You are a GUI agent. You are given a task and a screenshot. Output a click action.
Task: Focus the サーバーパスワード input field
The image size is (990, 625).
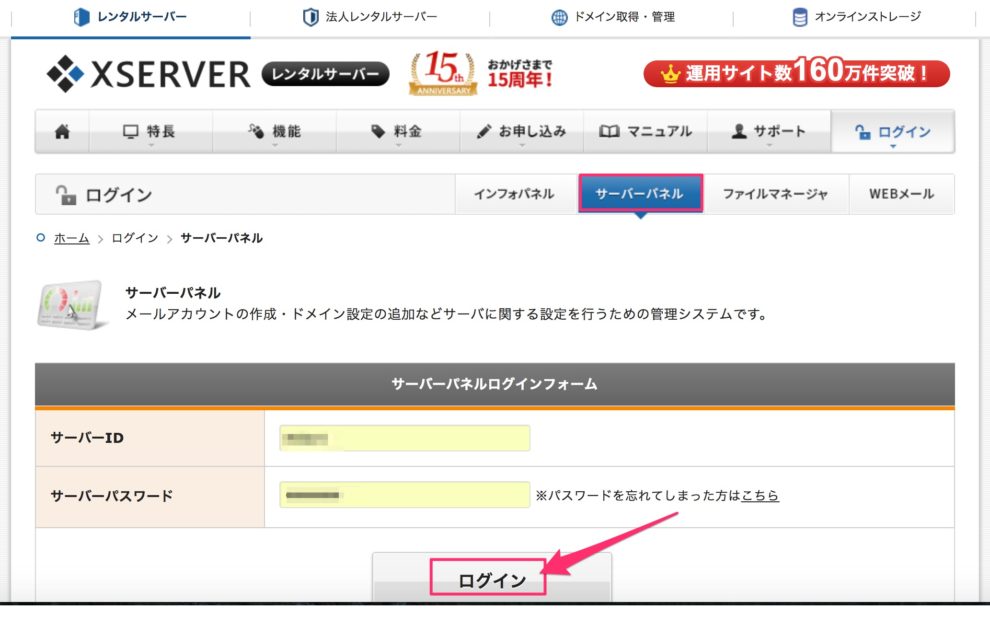click(405, 495)
